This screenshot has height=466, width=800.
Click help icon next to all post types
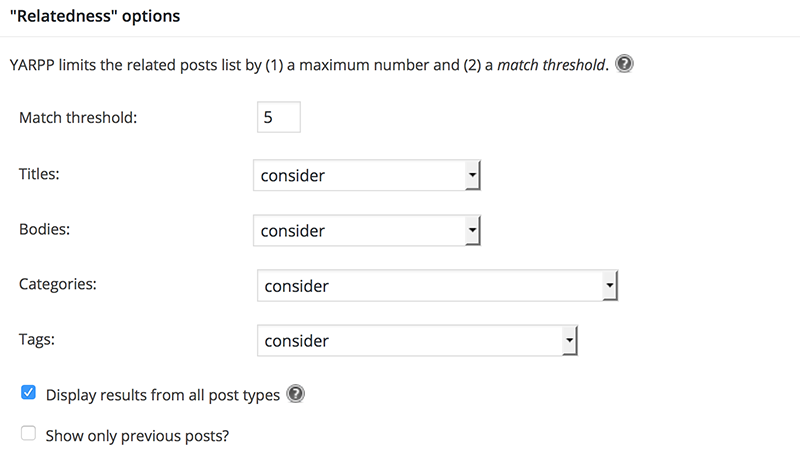[x=295, y=394]
